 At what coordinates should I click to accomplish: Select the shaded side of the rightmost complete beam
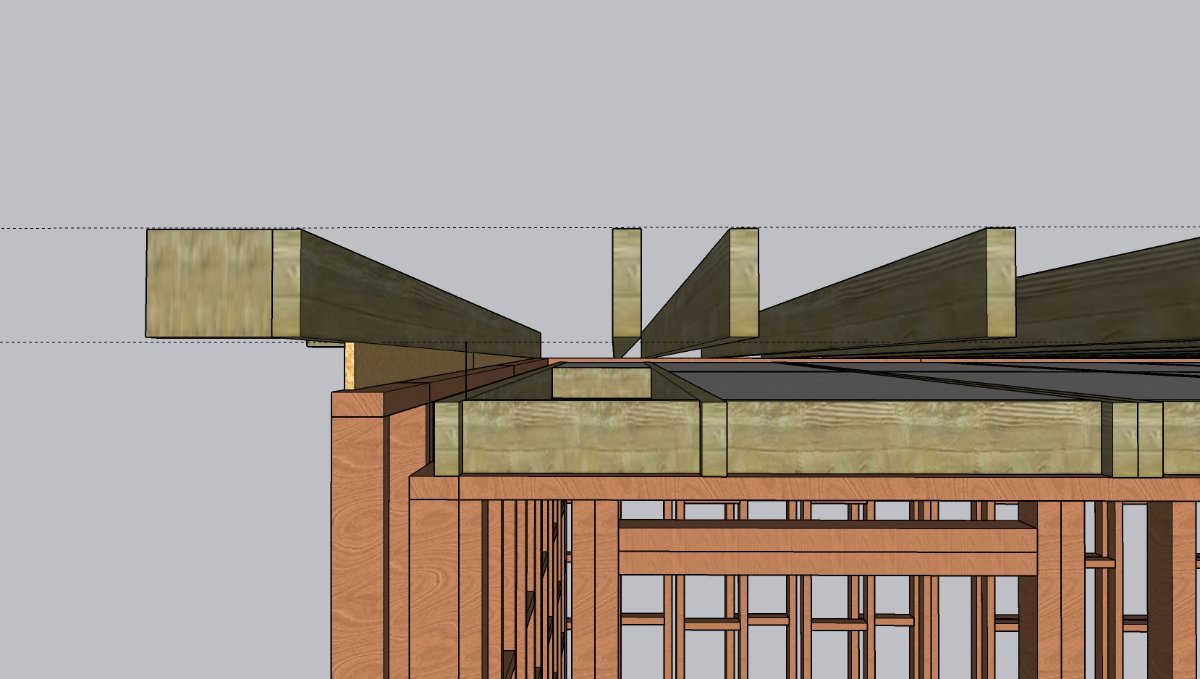pos(880,300)
